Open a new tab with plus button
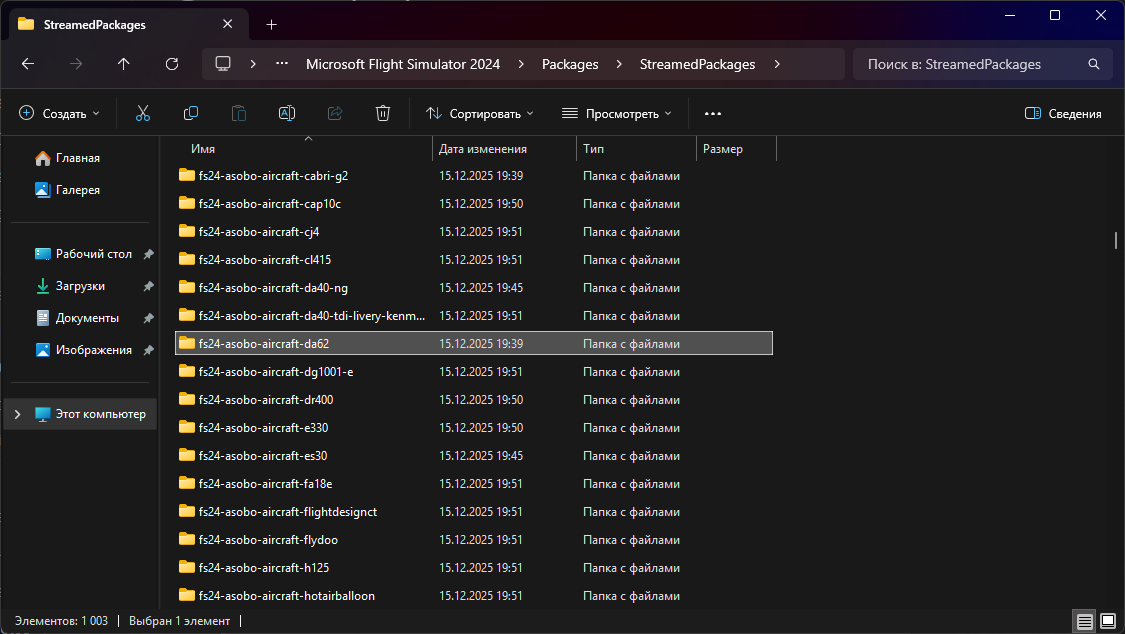Screen dimensions: 1125x634 tap(271, 24)
